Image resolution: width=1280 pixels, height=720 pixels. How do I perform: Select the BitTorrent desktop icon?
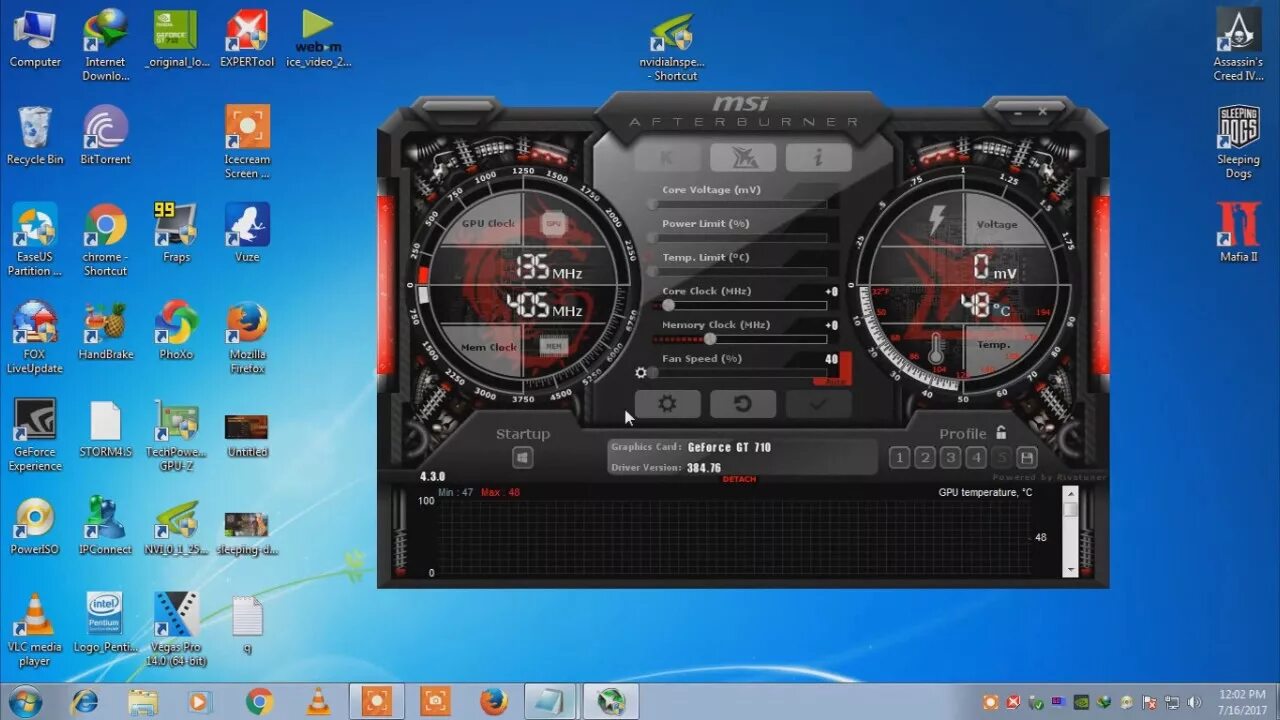point(105,136)
